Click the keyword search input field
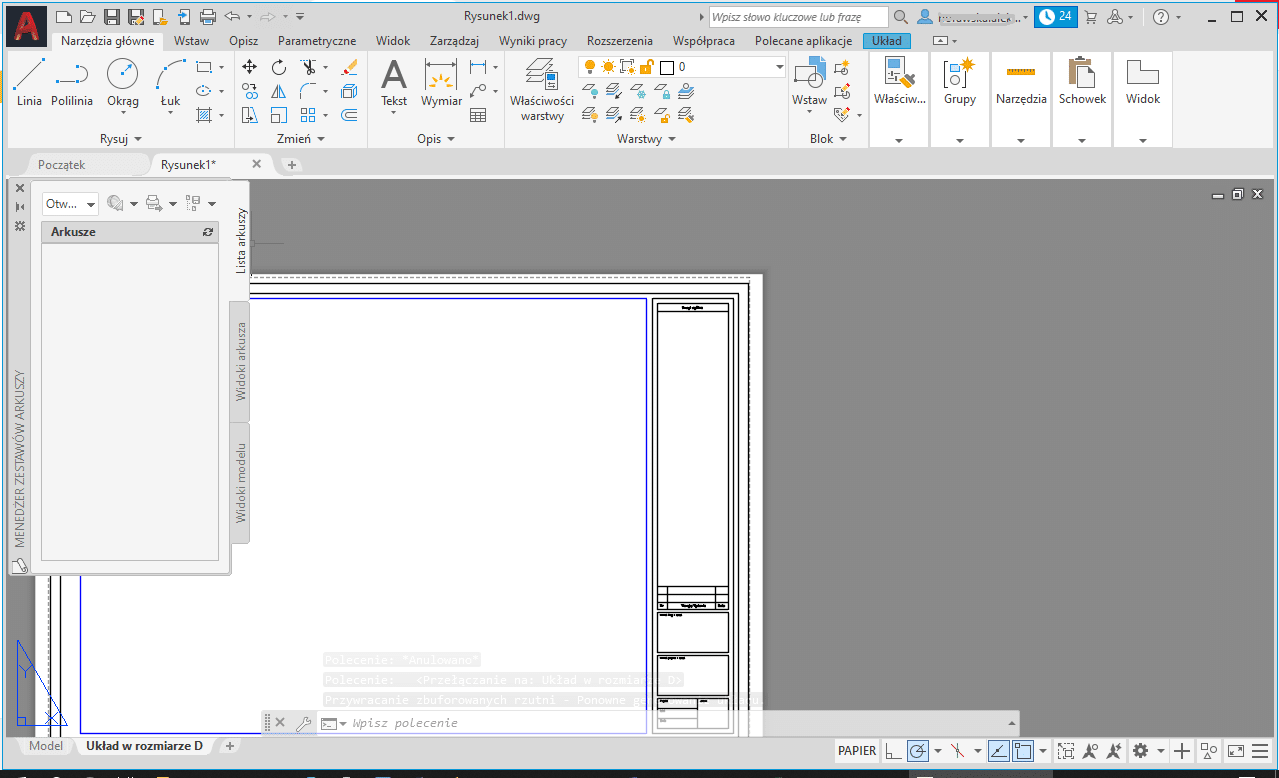This screenshot has width=1279, height=778. pos(799,17)
